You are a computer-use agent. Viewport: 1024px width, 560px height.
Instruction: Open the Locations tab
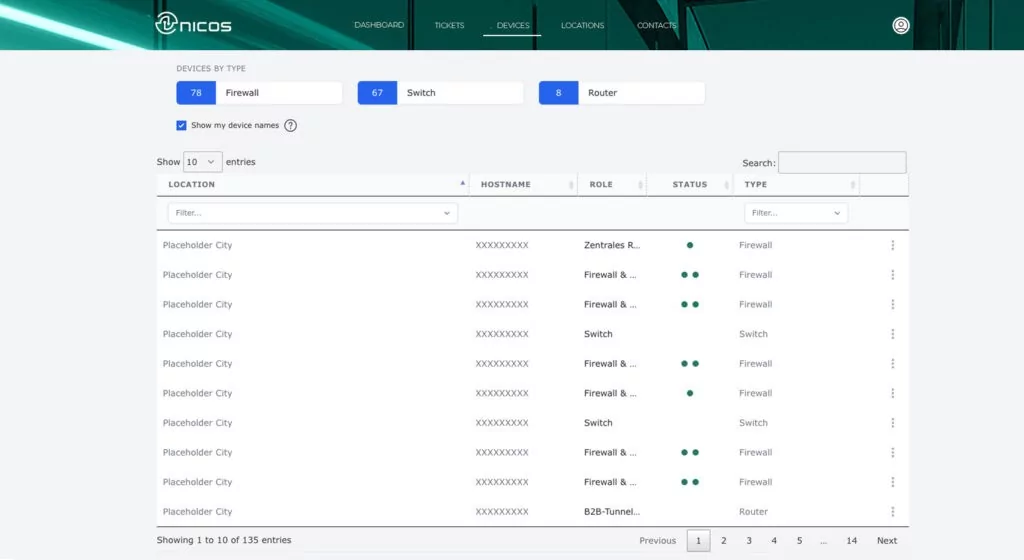point(583,25)
